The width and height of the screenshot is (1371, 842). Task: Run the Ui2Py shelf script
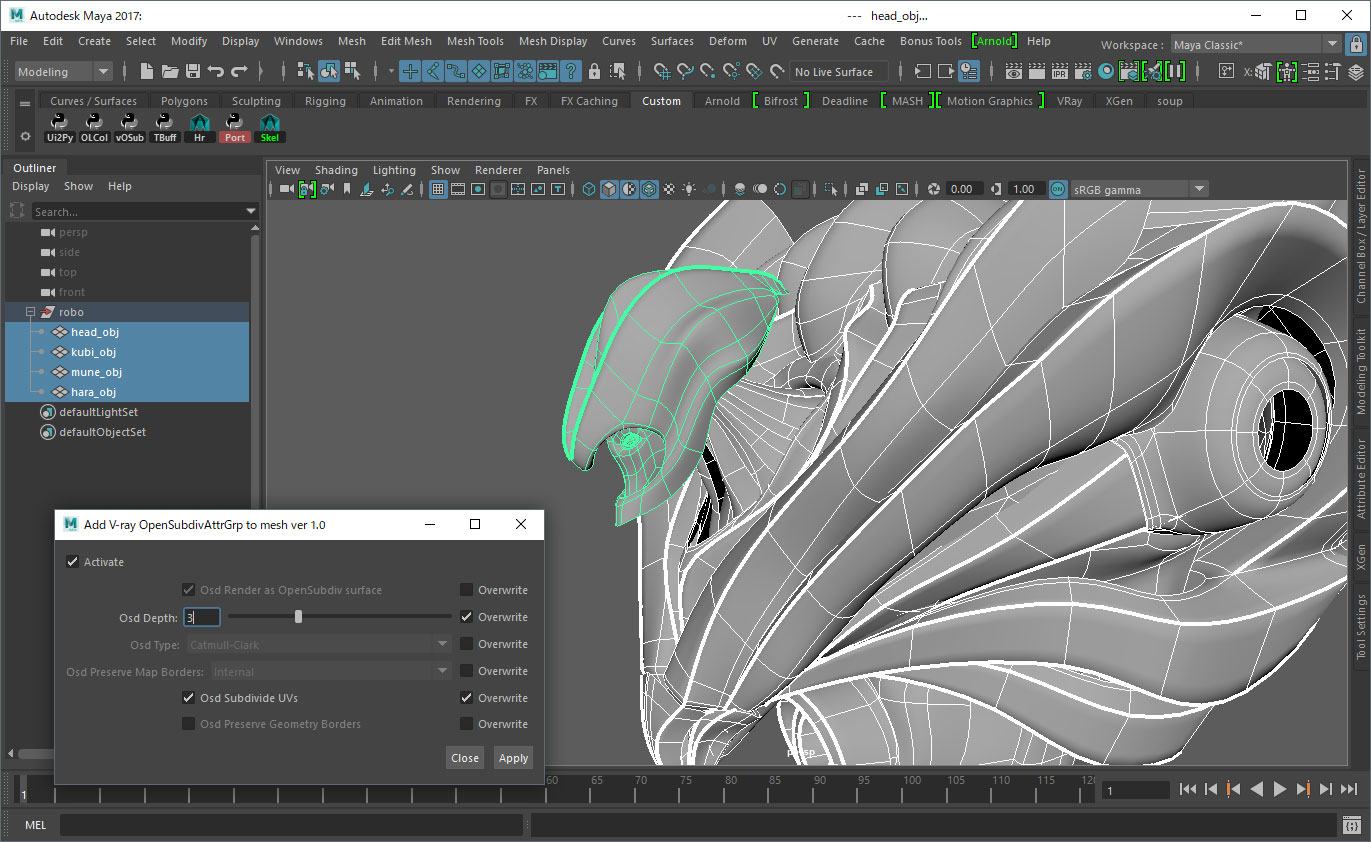pyautogui.click(x=61, y=128)
